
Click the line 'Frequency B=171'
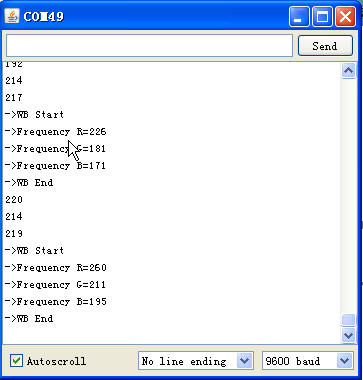pyautogui.click(x=55, y=166)
